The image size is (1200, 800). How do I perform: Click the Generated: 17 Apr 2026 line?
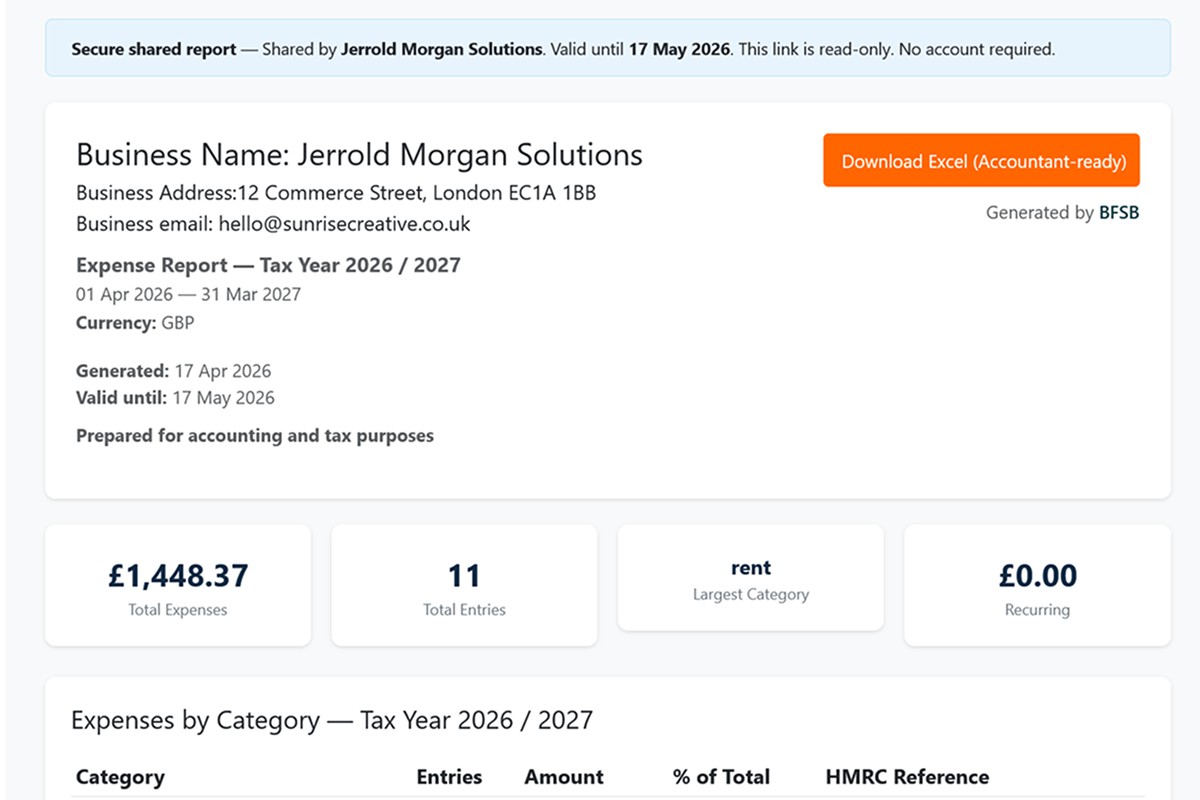[x=173, y=371]
